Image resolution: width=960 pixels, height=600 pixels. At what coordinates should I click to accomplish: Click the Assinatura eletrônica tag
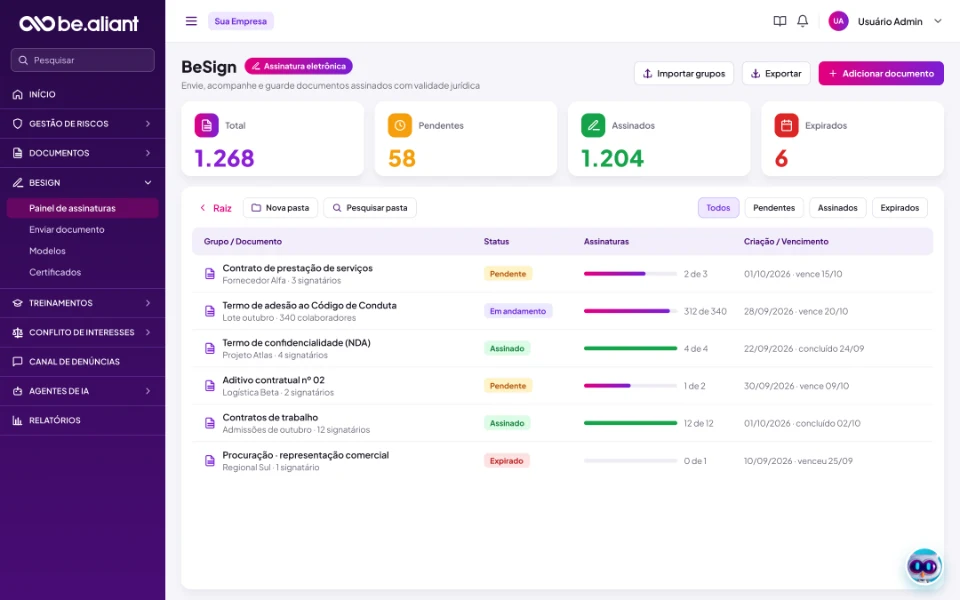(x=299, y=66)
